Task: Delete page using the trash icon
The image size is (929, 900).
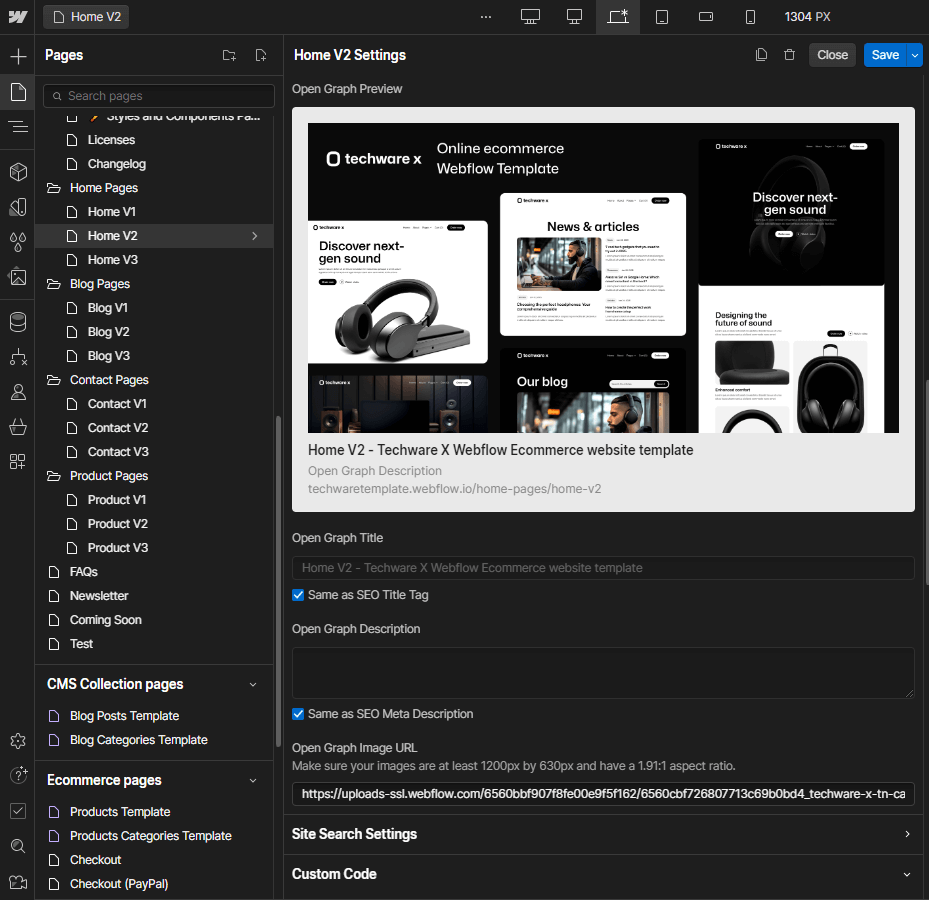Action: coord(789,55)
